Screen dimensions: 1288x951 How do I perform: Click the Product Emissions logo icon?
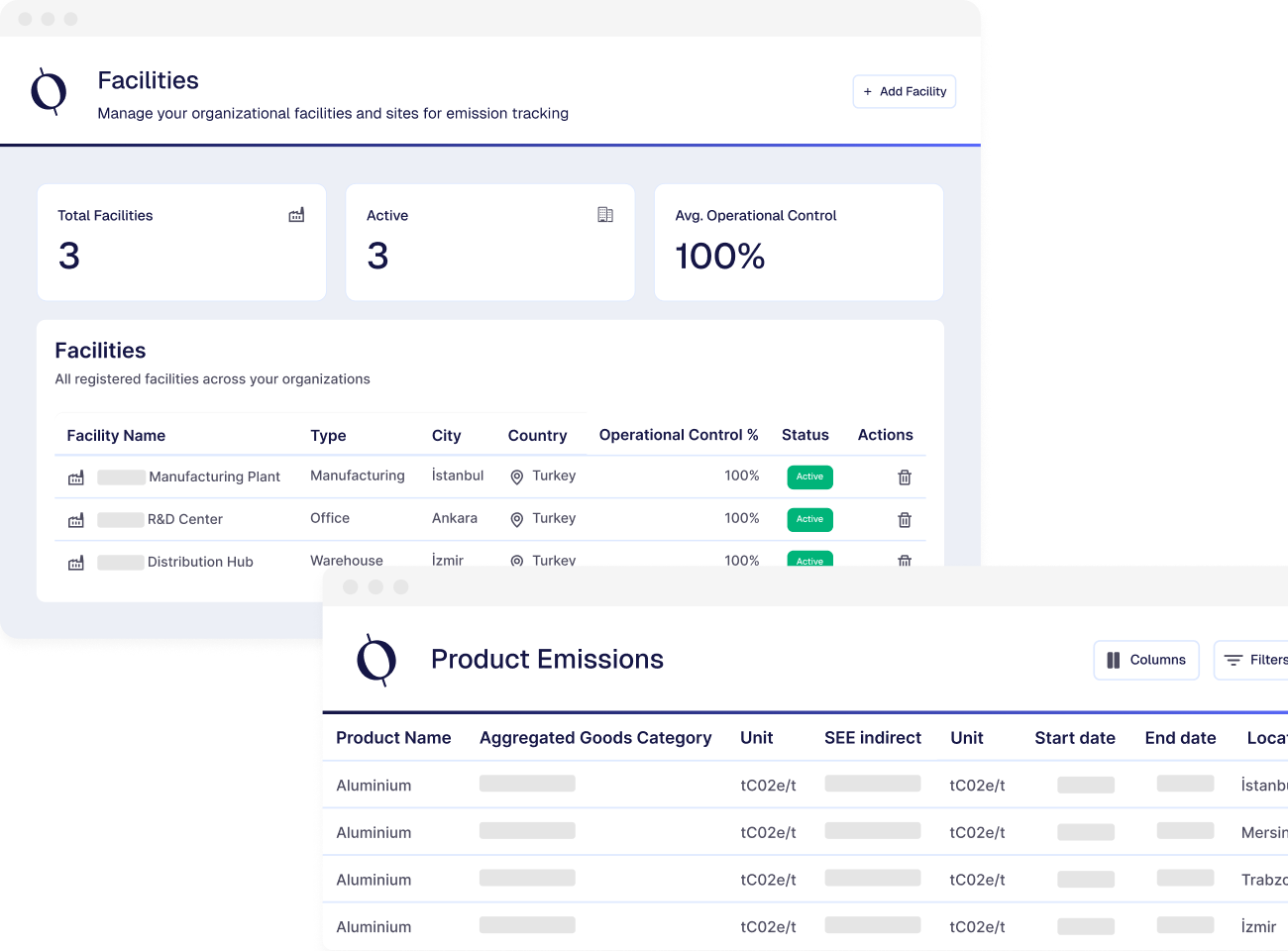[376, 660]
